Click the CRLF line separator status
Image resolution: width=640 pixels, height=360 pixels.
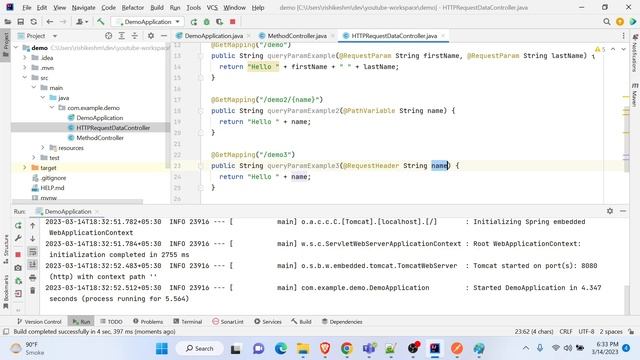tap(566, 331)
